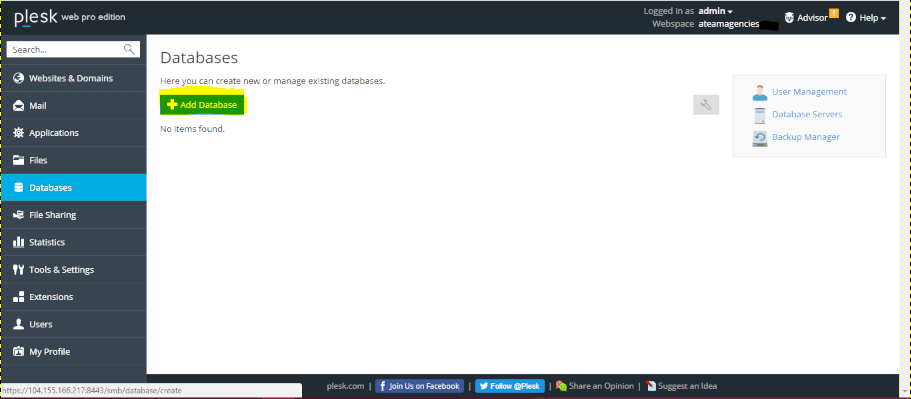Select Databases in the sidebar
The width and height of the screenshot is (911, 399).
coord(73,188)
